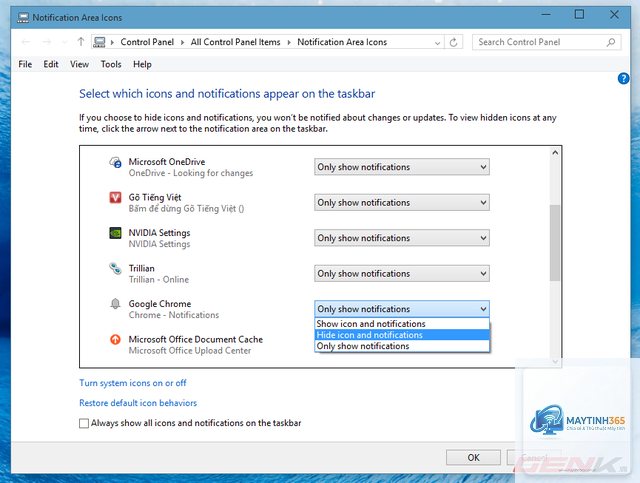Open the Gõ Tiếng Việt behavior dropdown
The image size is (640, 483).
pos(402,203)
